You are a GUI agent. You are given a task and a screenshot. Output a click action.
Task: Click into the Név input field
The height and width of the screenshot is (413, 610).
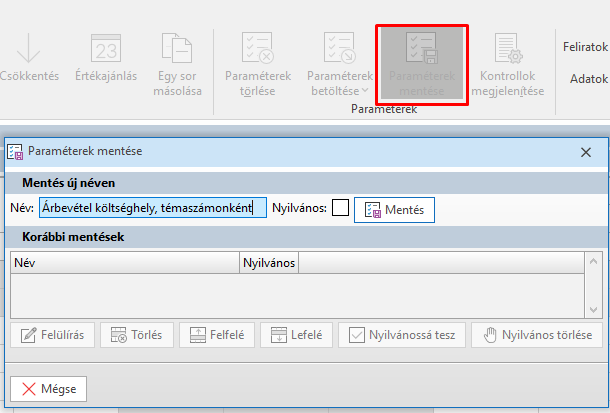[153, 208]
